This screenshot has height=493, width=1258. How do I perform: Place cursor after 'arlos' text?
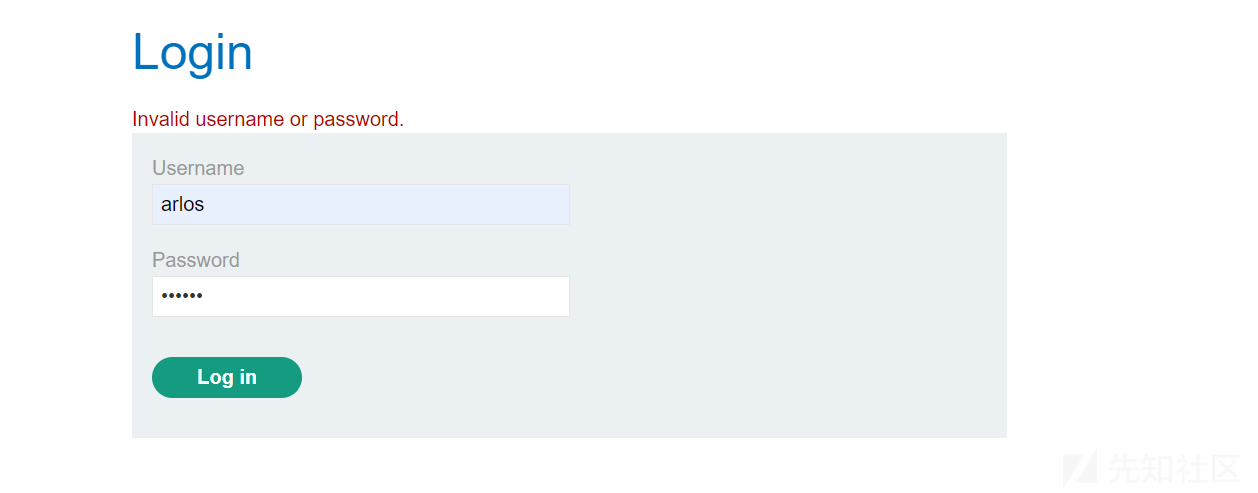point(206,204)
